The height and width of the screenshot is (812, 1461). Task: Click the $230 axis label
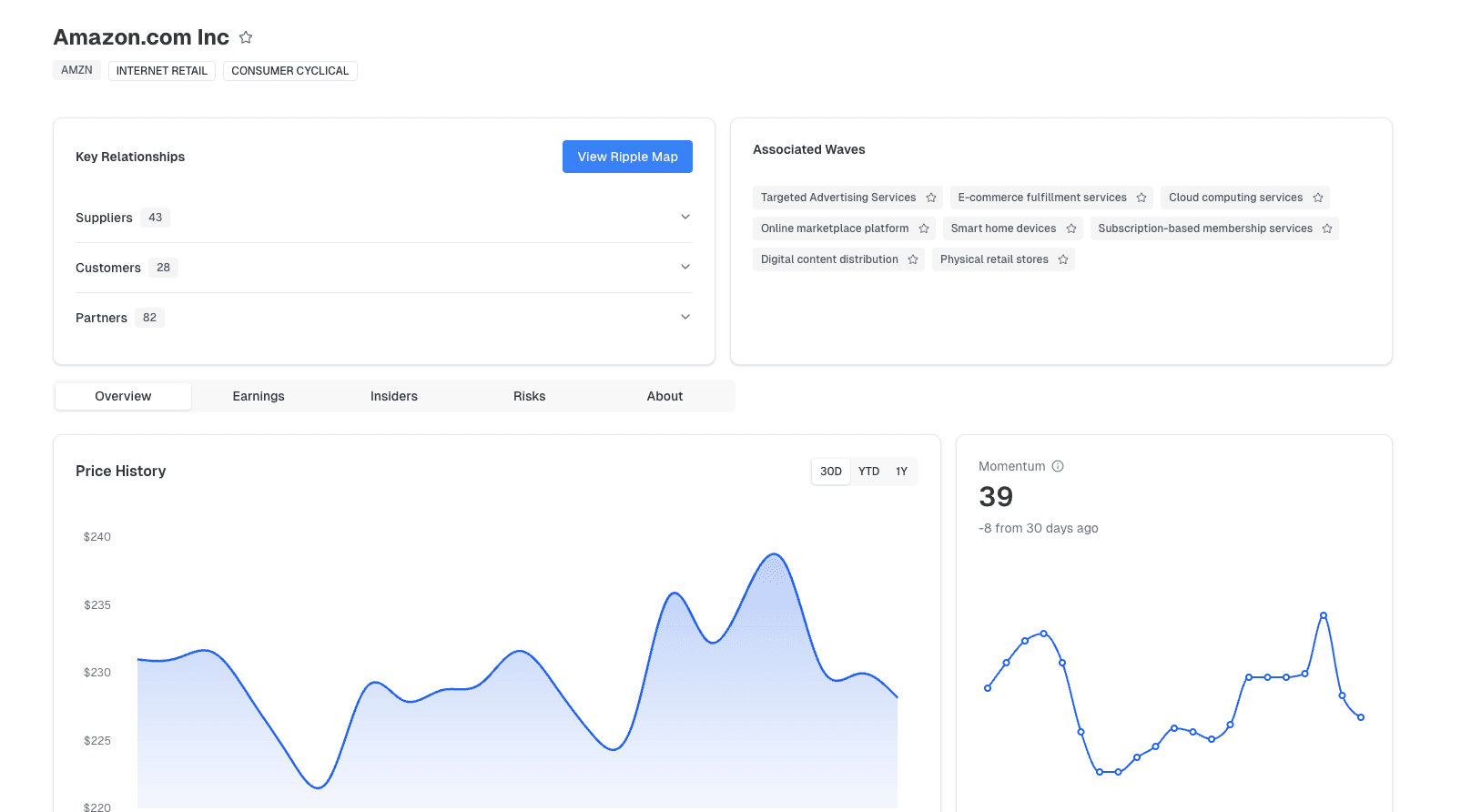97,673
